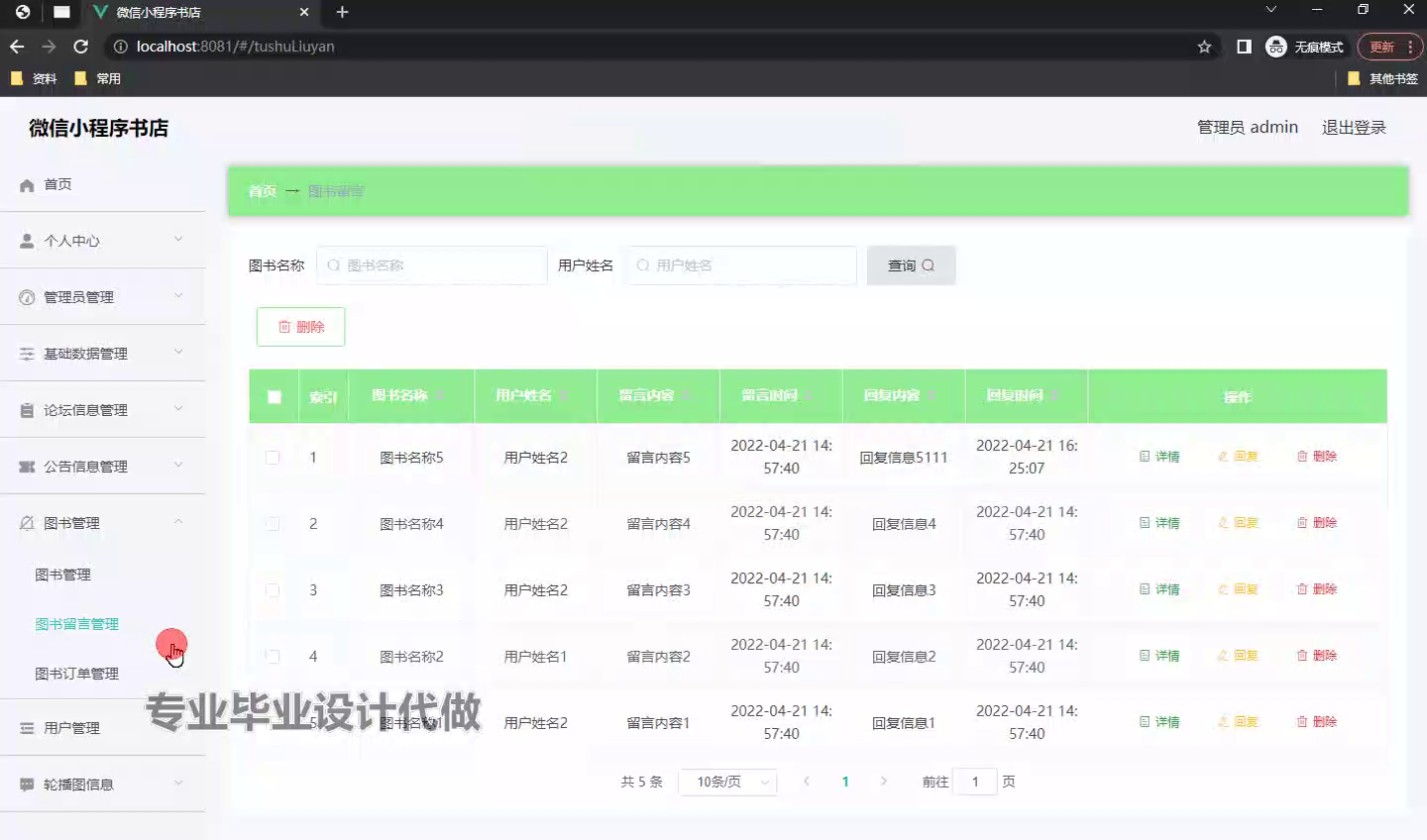Click 详情 for the 图书名称2 row
The height and width of the screenshot is (840, 1427).
pyautogui.click(x=1159, y=656)
